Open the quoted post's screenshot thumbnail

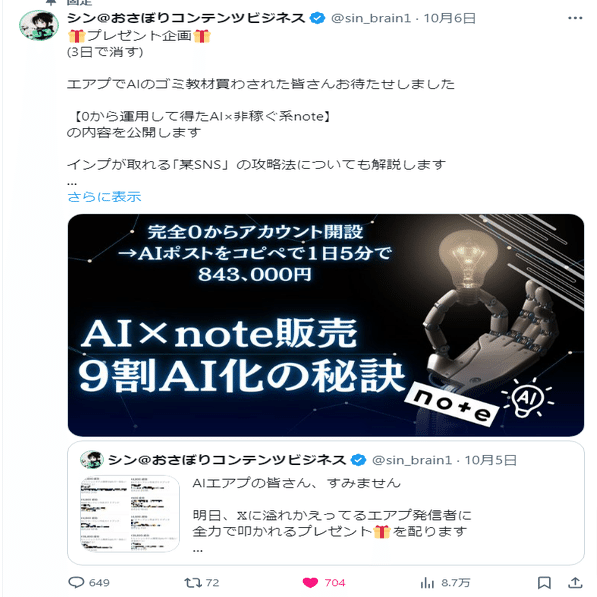[x=129, y=513]
